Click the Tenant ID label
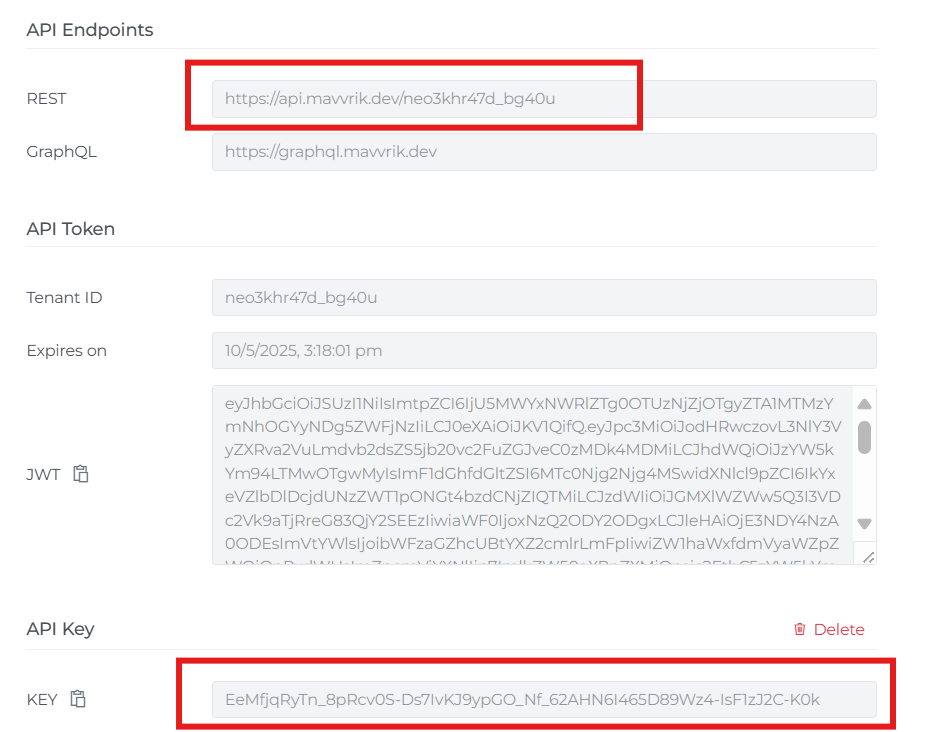The height and width of the screenshot is (732, 940). 64,298
